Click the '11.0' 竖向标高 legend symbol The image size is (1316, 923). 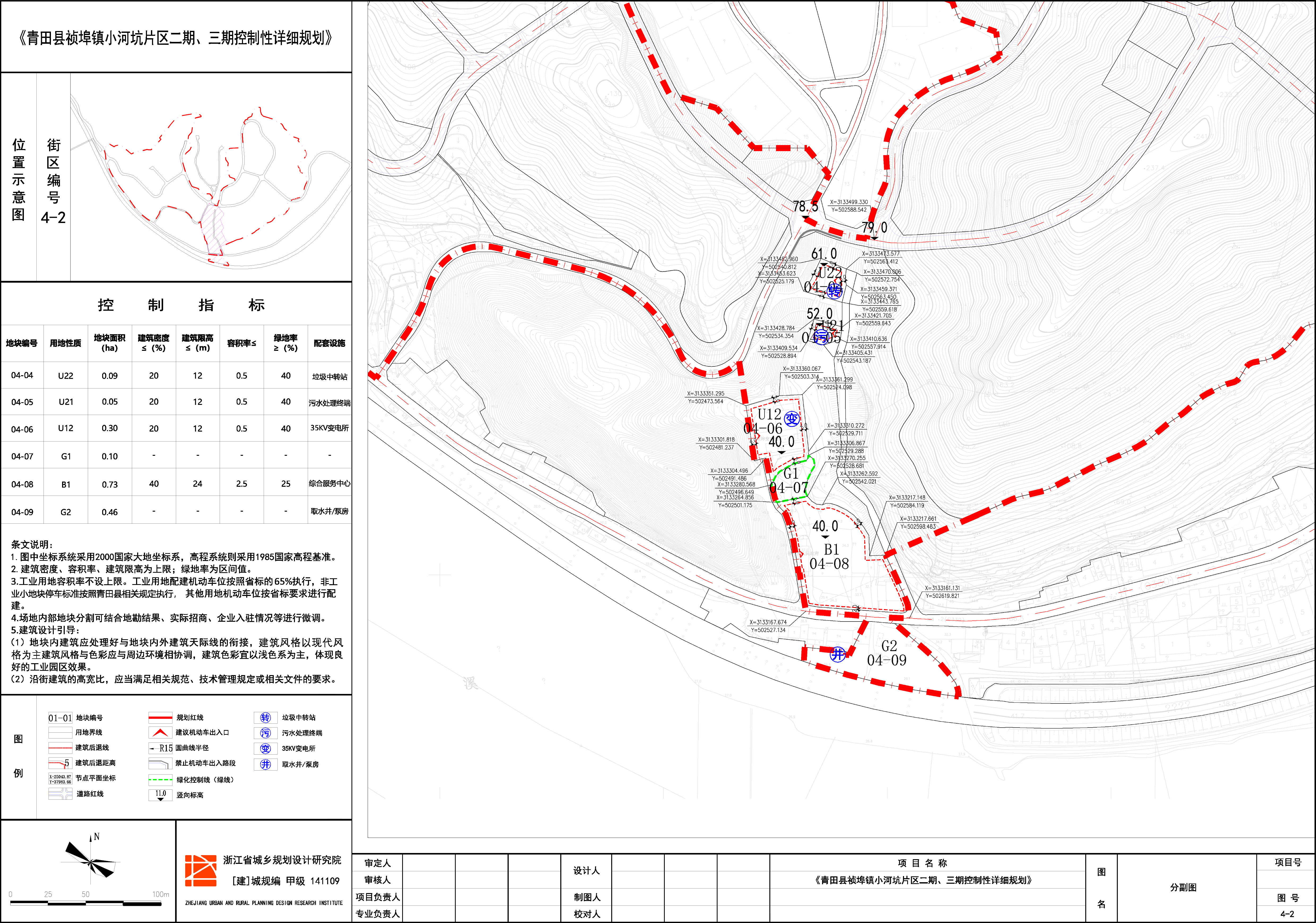click(160, 795)
